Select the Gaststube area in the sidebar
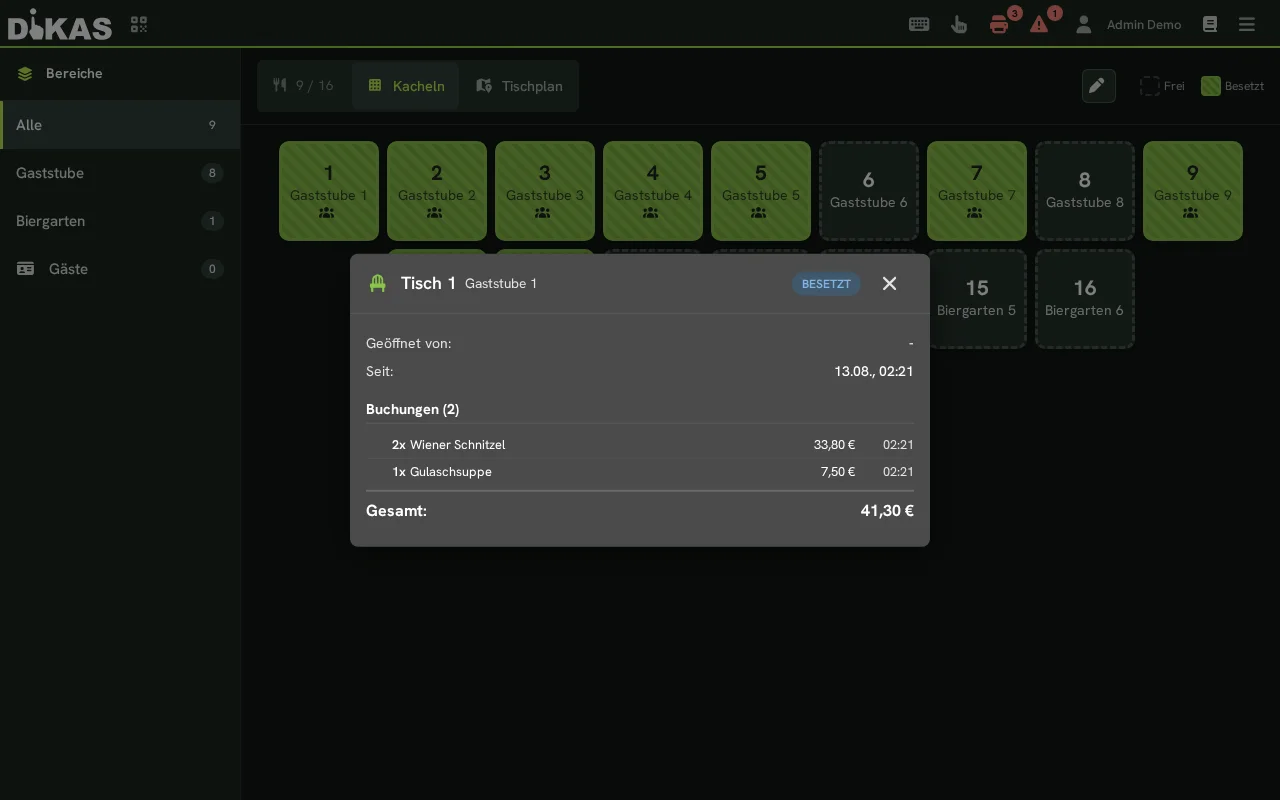Viewport: 1280px width, 800px height. coord(120,173)
